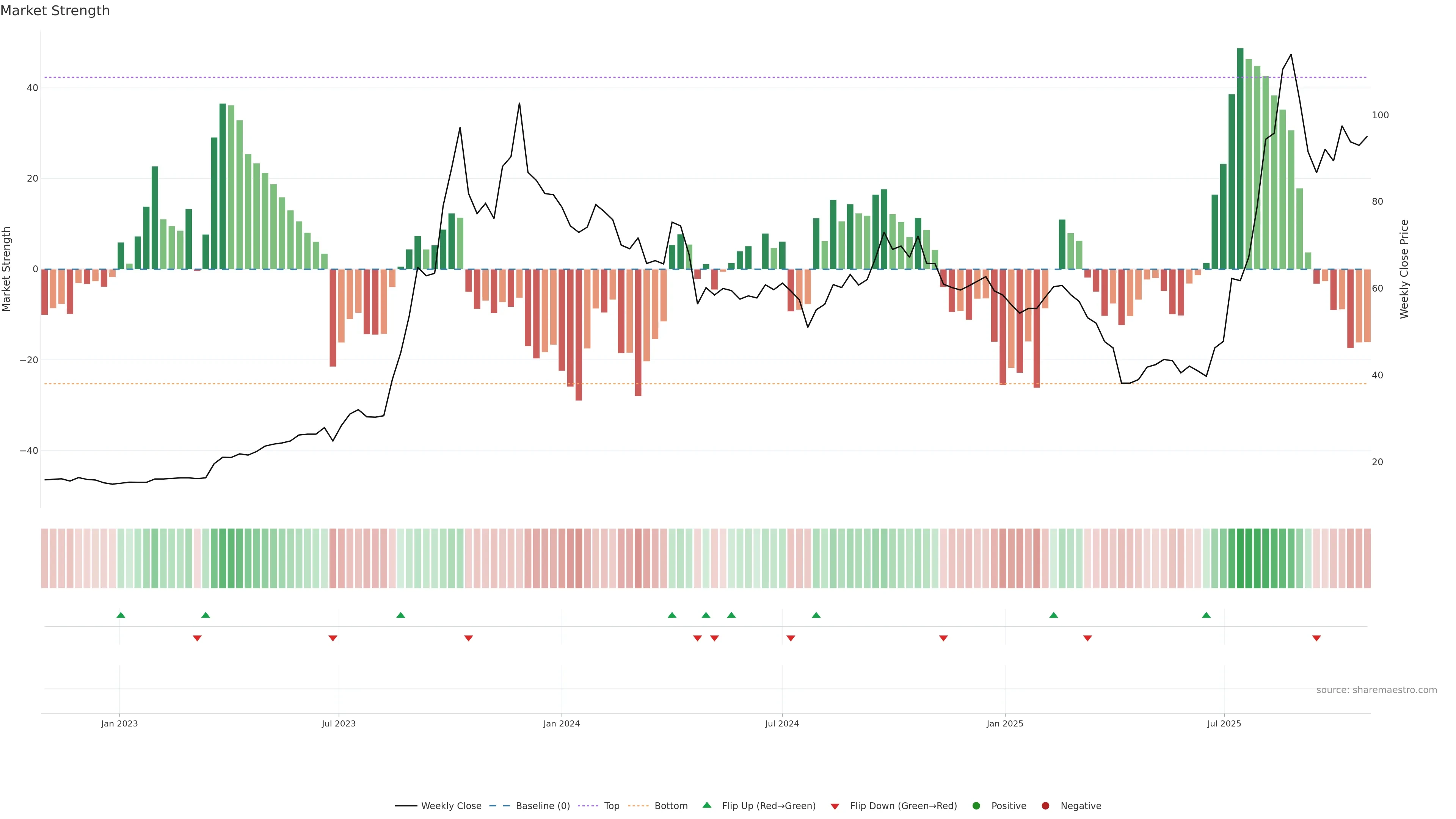
Task: Click flip-up triangle marker near Jan 2023
Action: 121,615
